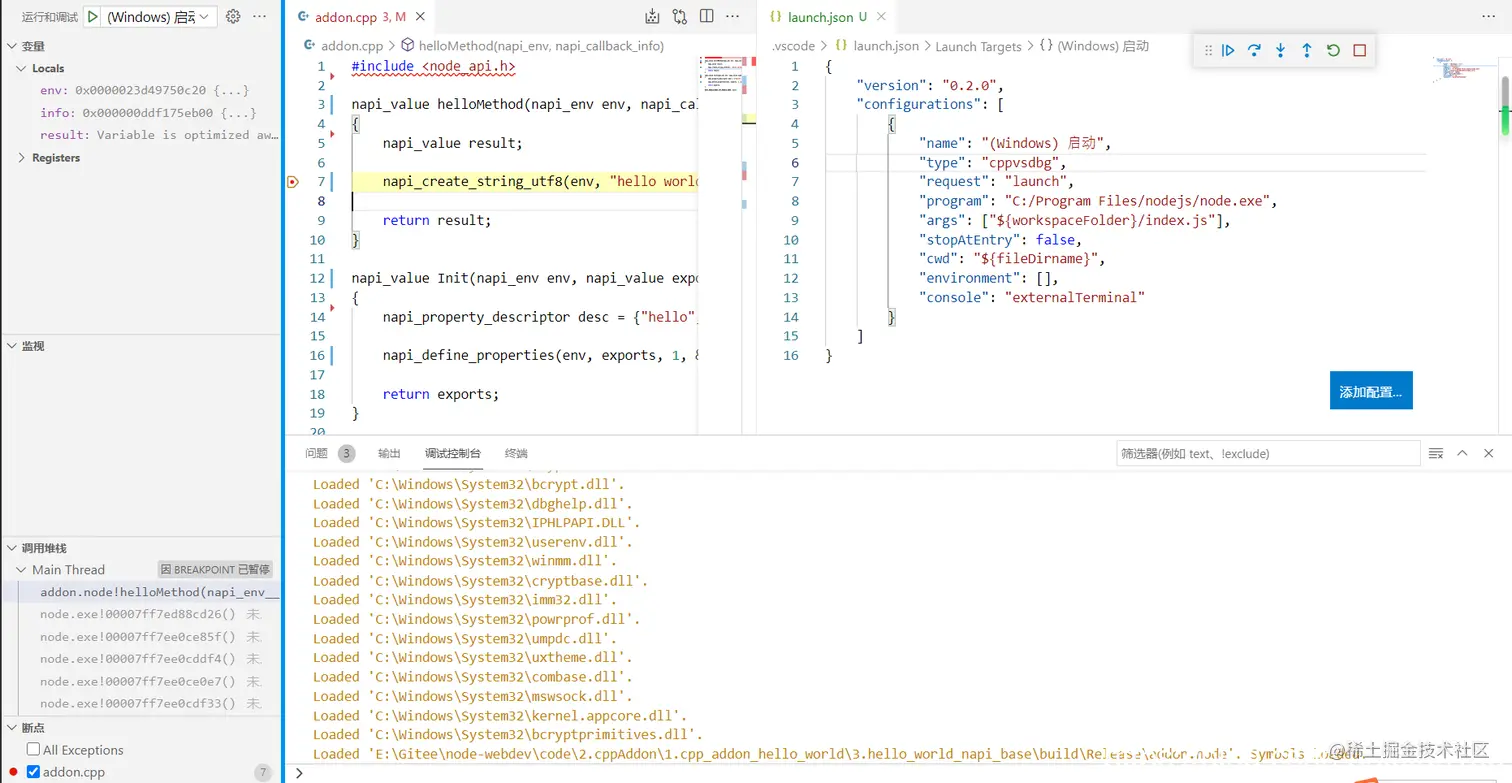
Task: Select the addon.node!helloMethod stack frame
Action: coord(141,592)
